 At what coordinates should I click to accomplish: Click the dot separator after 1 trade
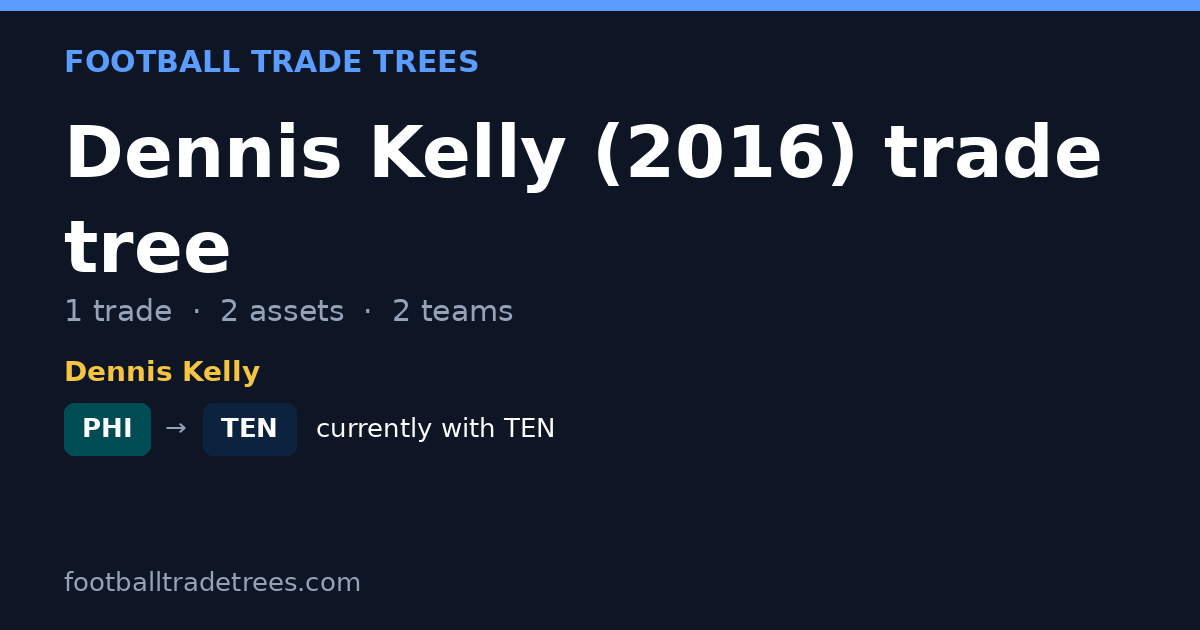point(196,312)
